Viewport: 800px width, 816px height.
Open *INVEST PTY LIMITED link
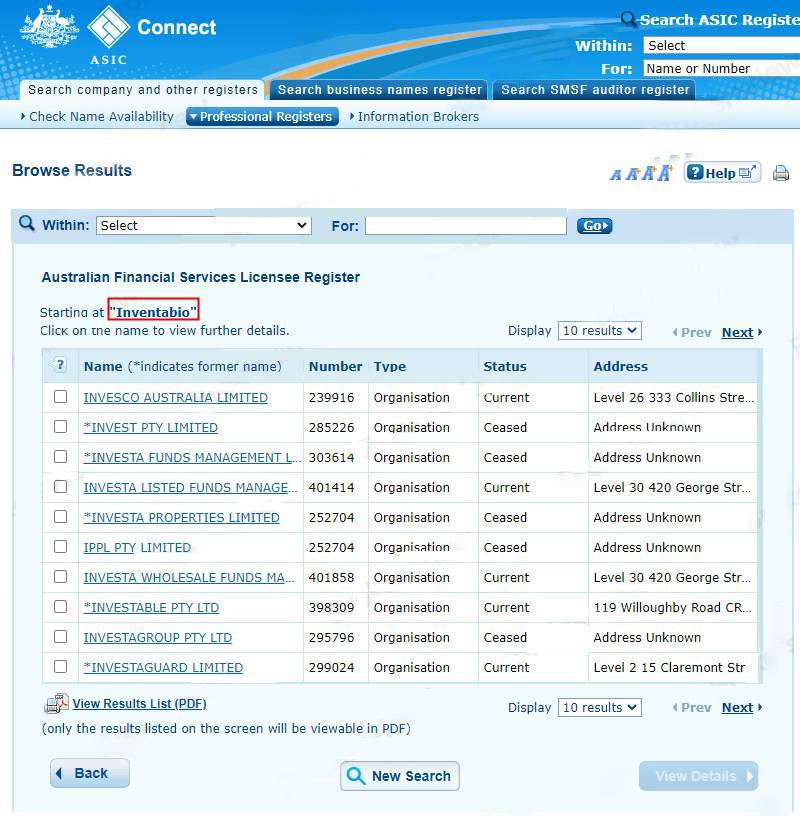point(151,427)
